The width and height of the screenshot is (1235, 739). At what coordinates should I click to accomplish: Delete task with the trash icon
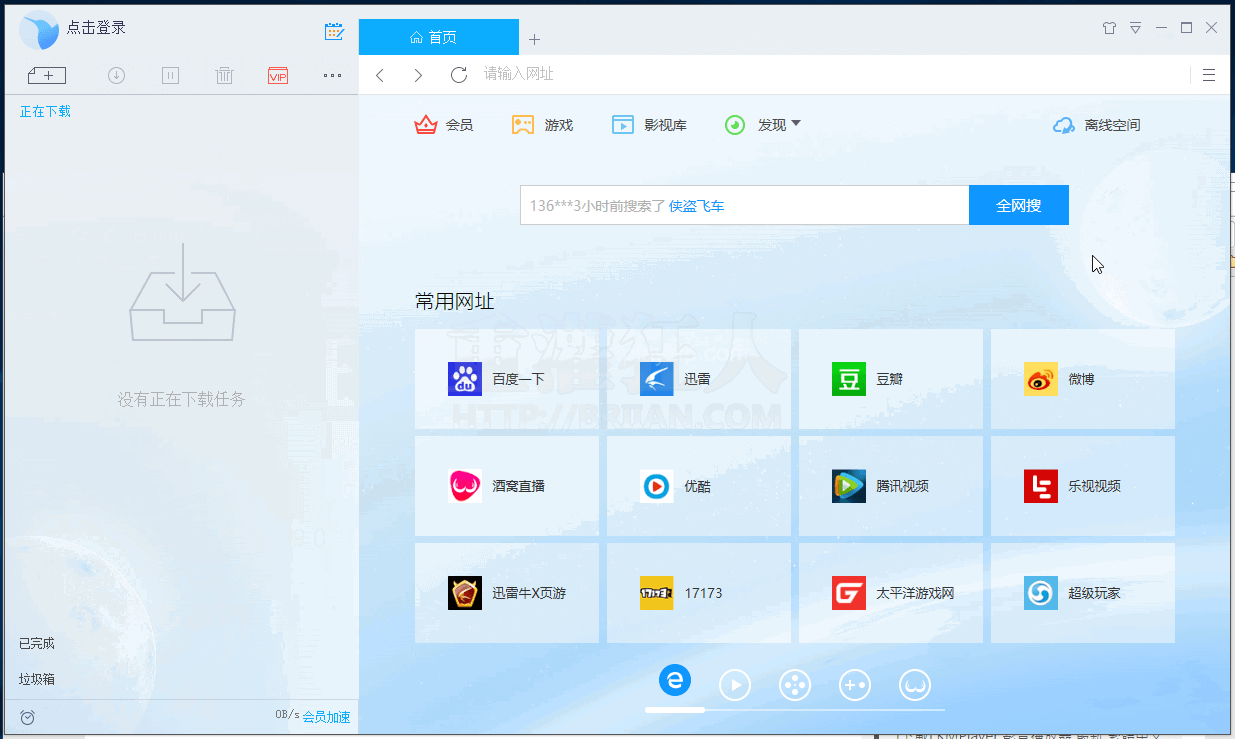[224, 75]
